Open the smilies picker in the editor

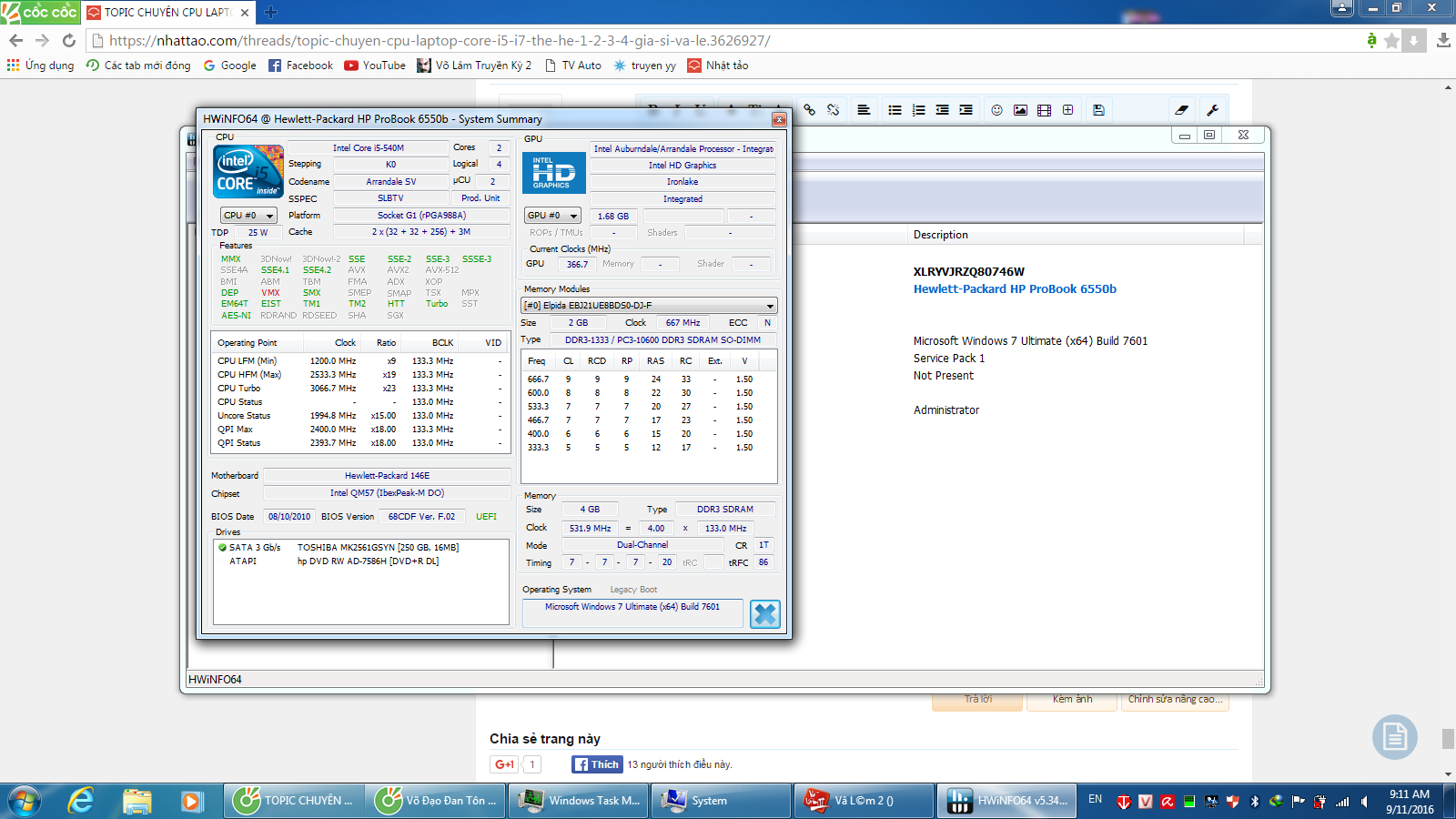click(x=997, y=110)
